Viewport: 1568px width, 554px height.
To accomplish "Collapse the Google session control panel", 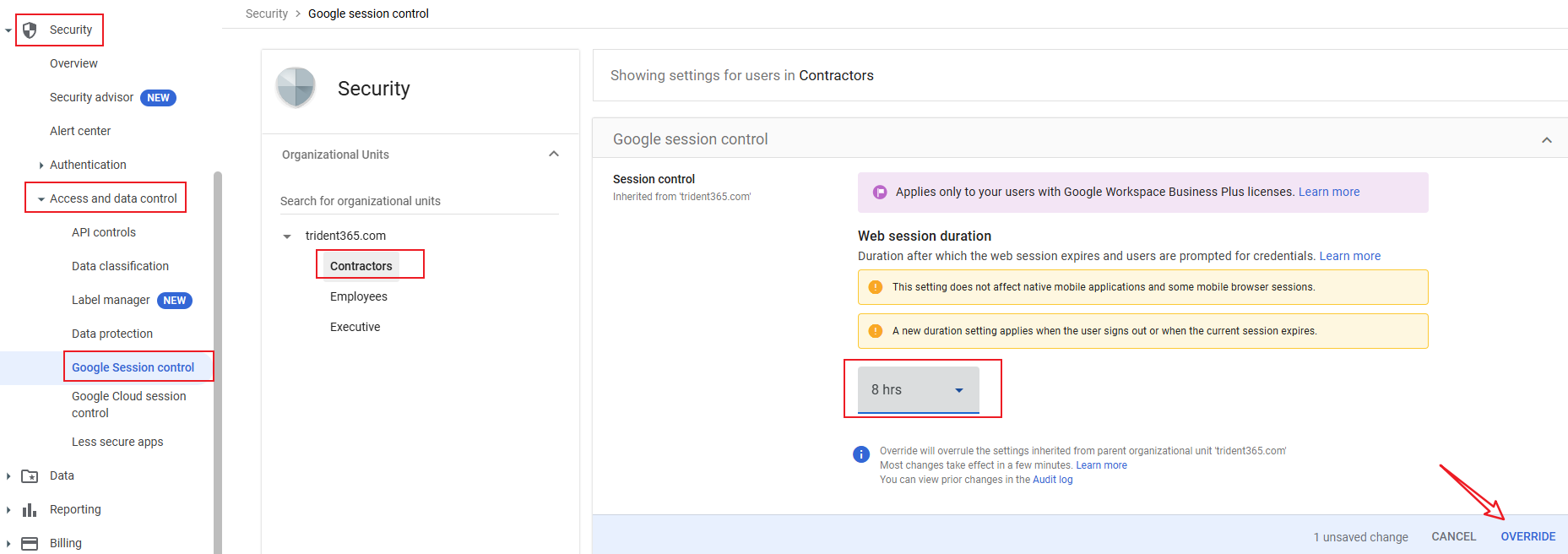I will pyautogui.click(x=1546, y=140).
